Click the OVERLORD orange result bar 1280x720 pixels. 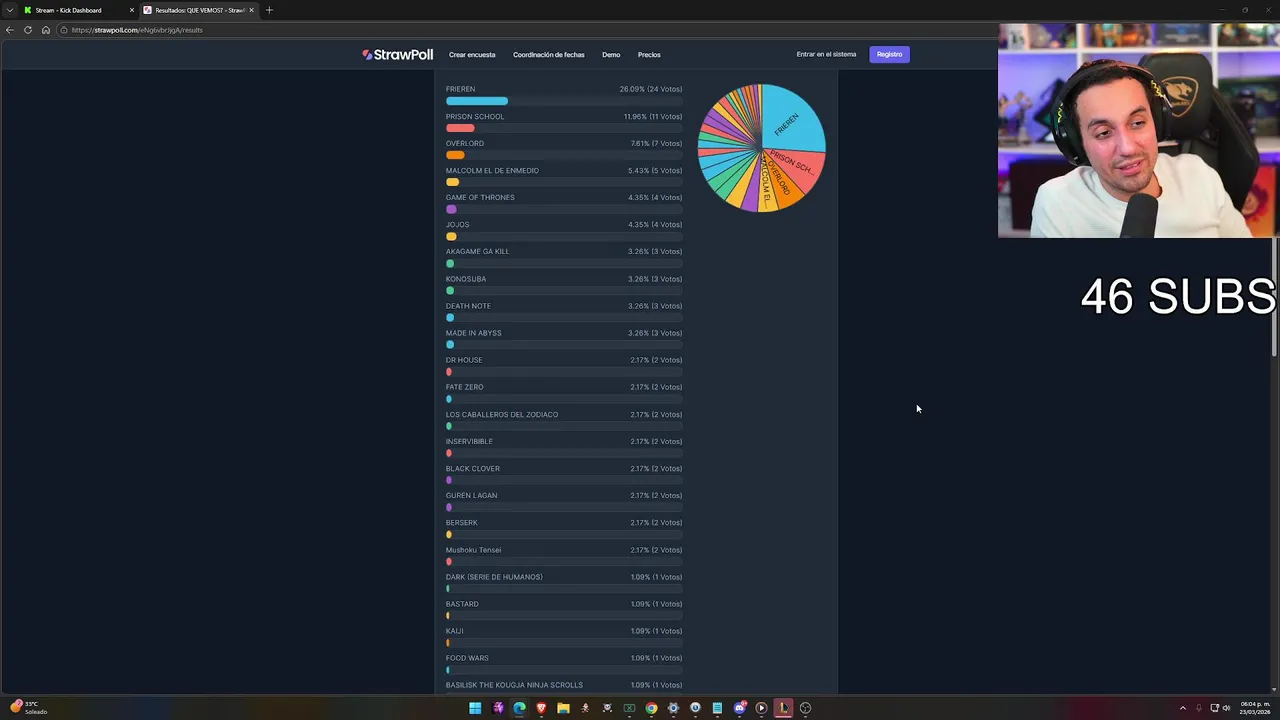pos(455,155)
